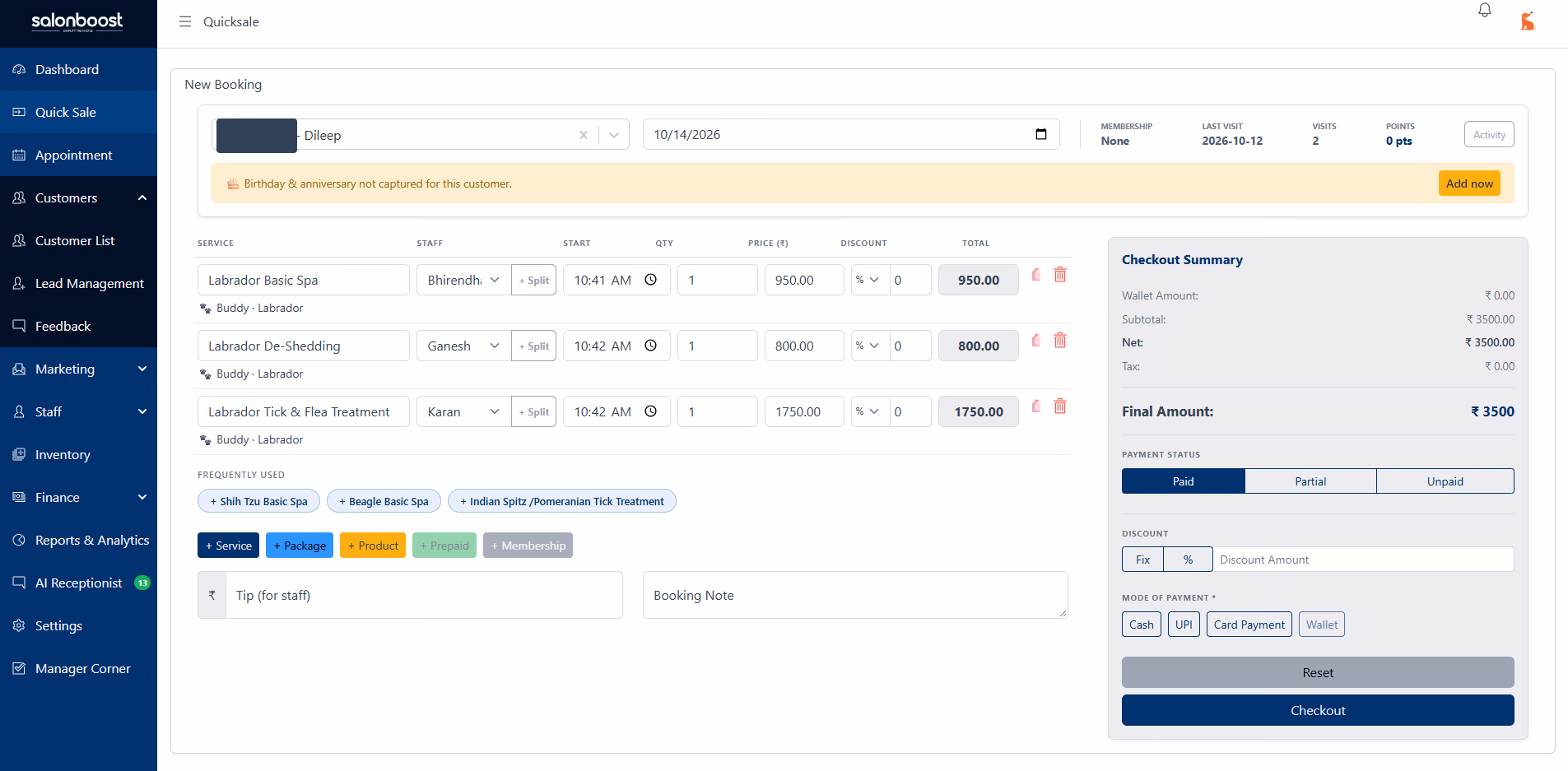1568x771 pixels.
Task: Click the pink icon beside the 1750.00 total
Action: [1036, 406]
